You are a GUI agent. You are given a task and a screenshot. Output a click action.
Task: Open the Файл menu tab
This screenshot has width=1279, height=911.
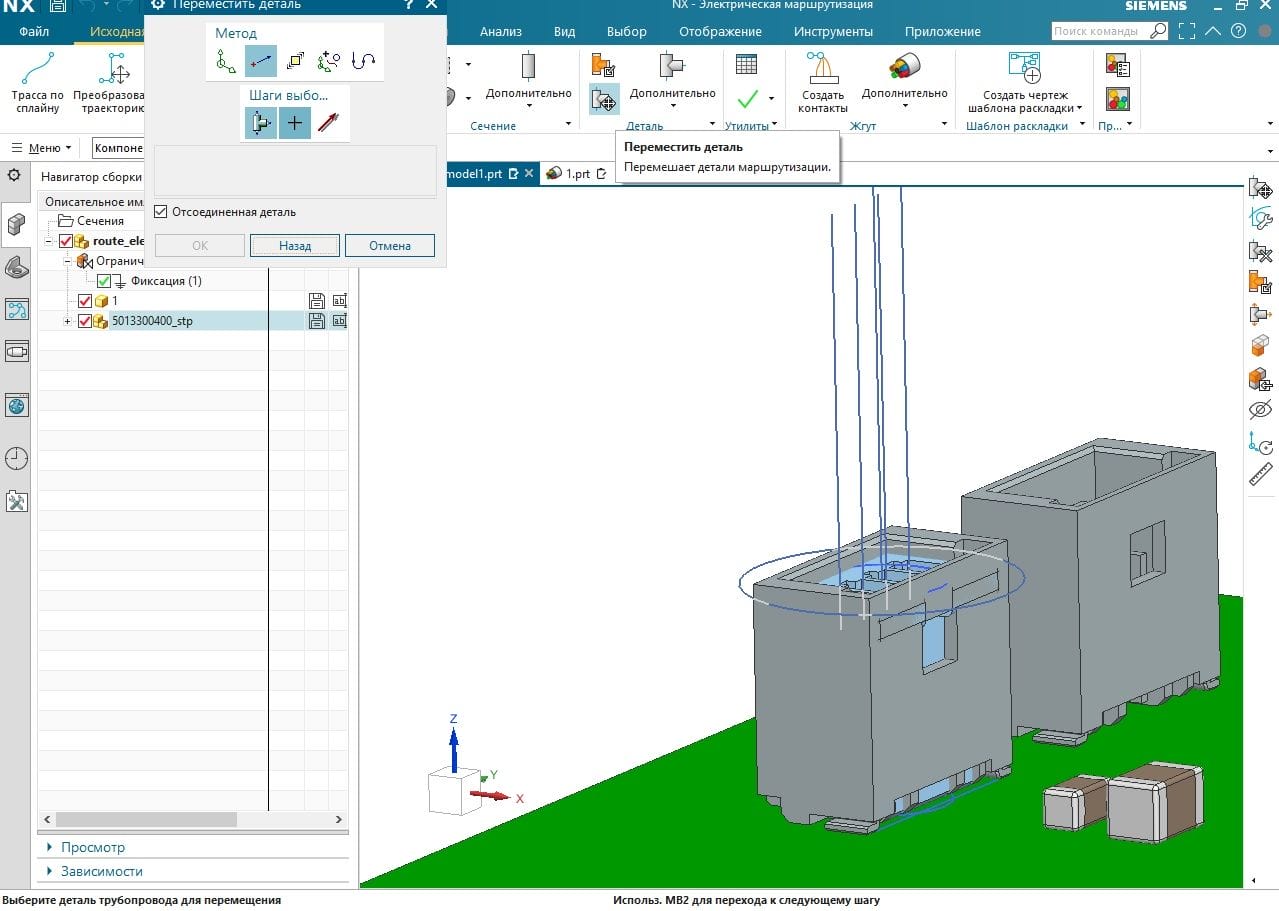click(x=34, y=31)
